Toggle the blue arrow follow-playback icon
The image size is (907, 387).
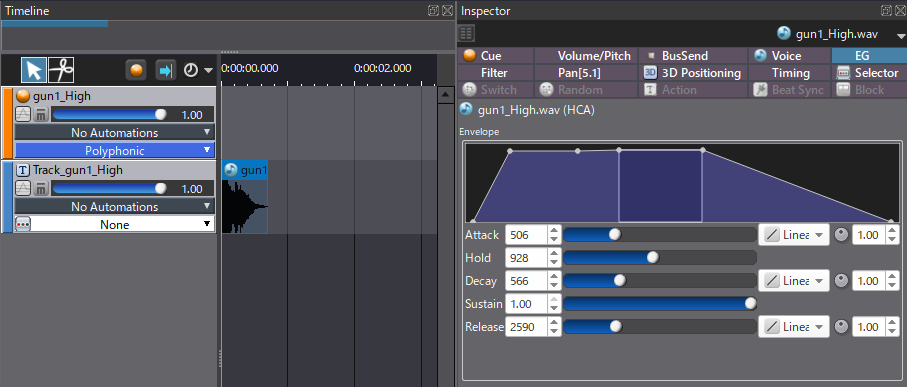coord(165,70)
